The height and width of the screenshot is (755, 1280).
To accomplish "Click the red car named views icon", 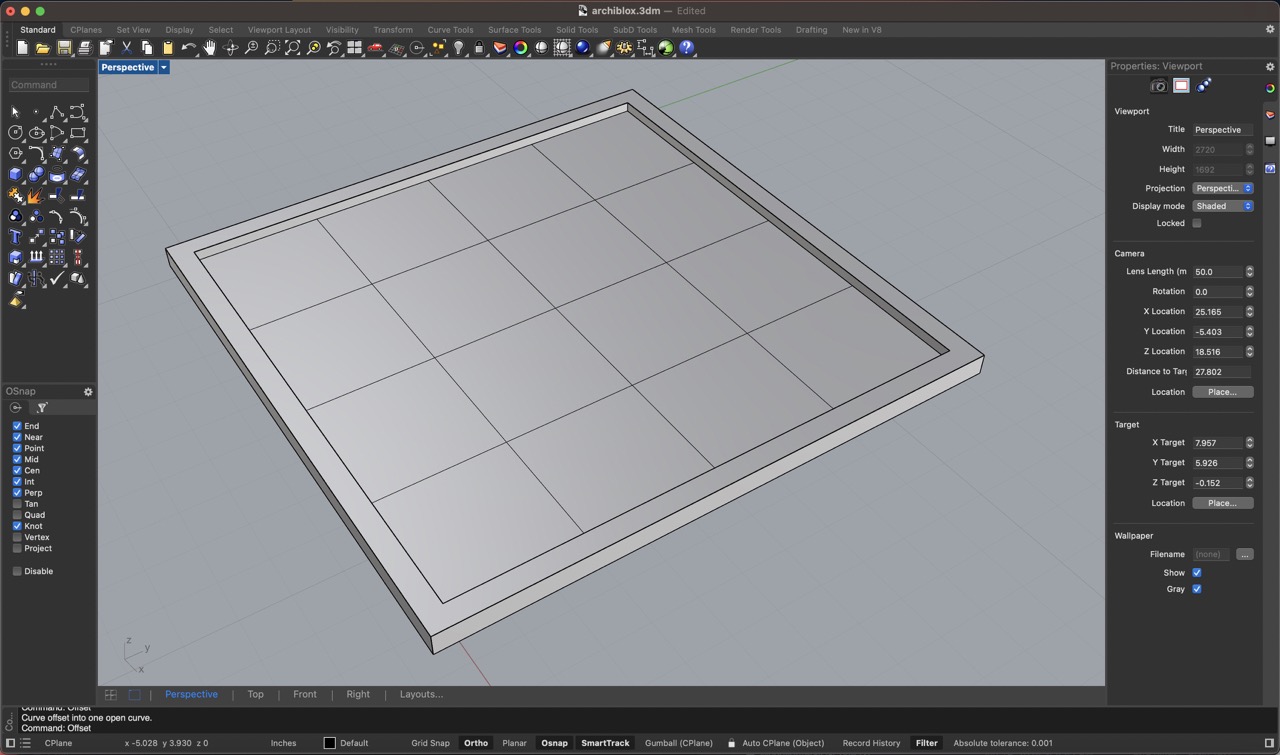I will click(x=375, y=48).
